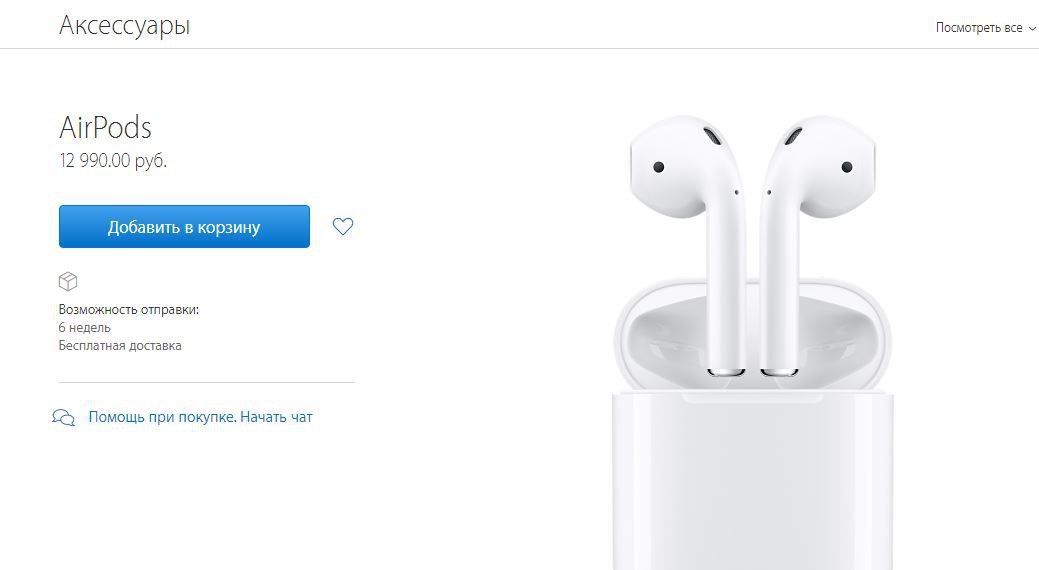1039x570 pixels.
Task: Click the Возможность отправки label
Action: [x=129, y=310]
